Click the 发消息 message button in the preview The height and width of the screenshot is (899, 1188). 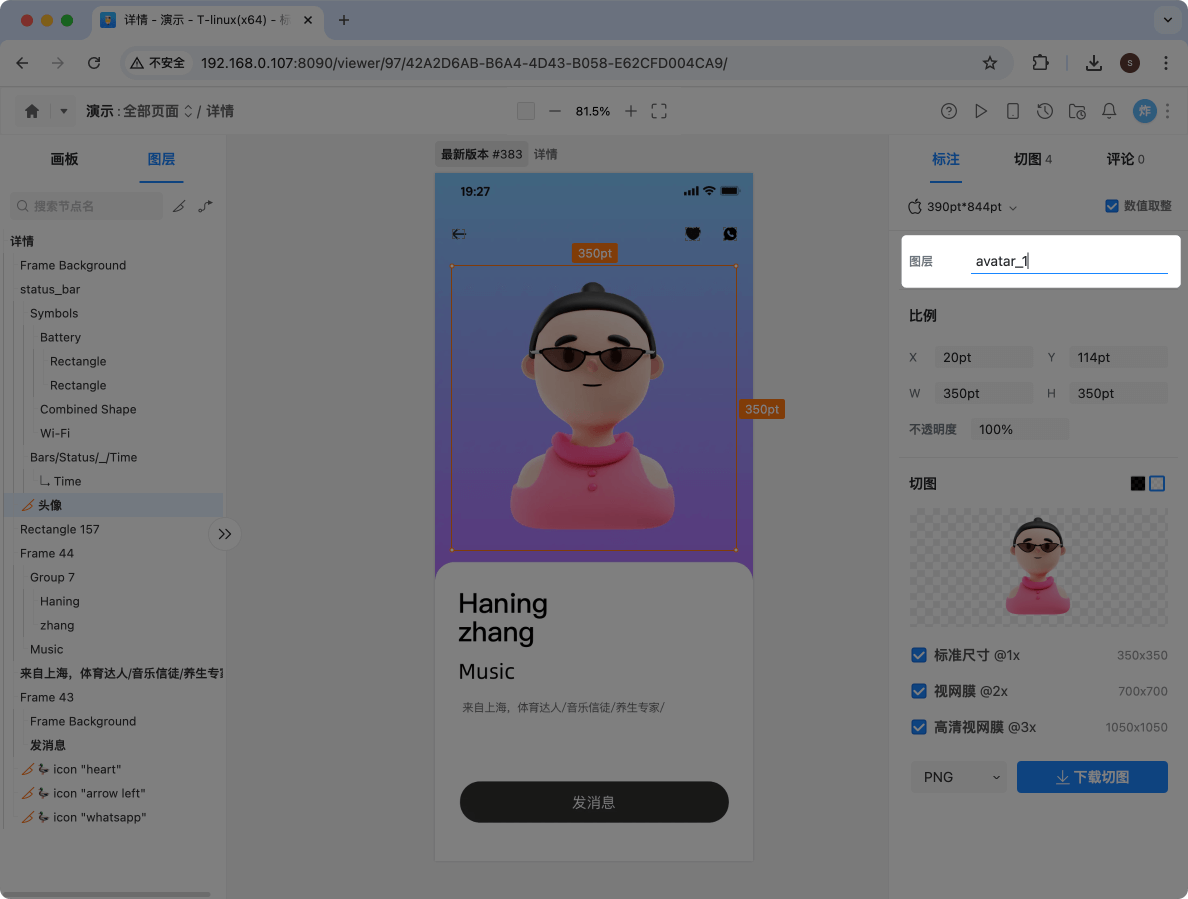594,802
